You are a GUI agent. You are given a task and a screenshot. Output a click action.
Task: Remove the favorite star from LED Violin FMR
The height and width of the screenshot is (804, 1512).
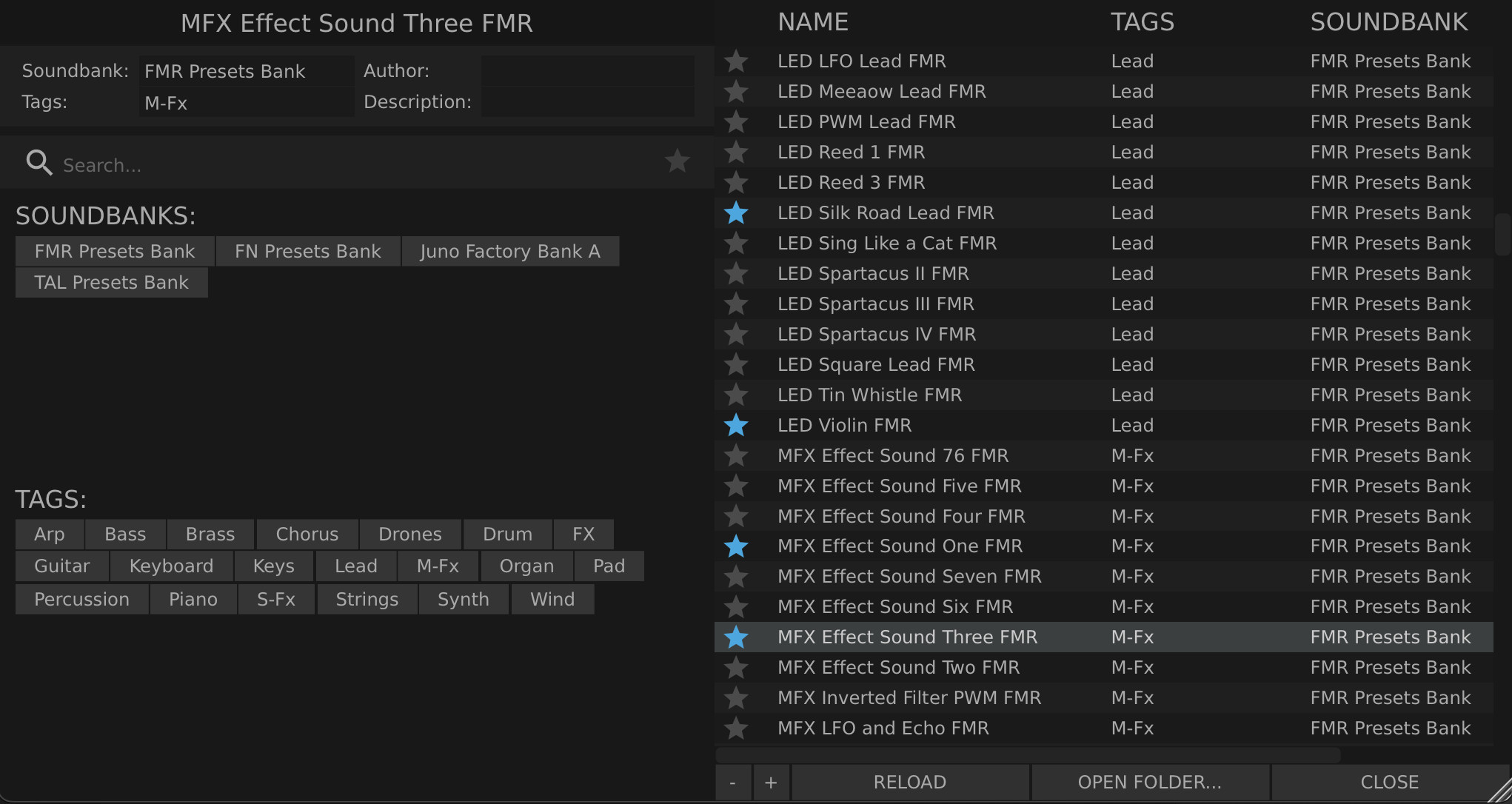[736, 426]
